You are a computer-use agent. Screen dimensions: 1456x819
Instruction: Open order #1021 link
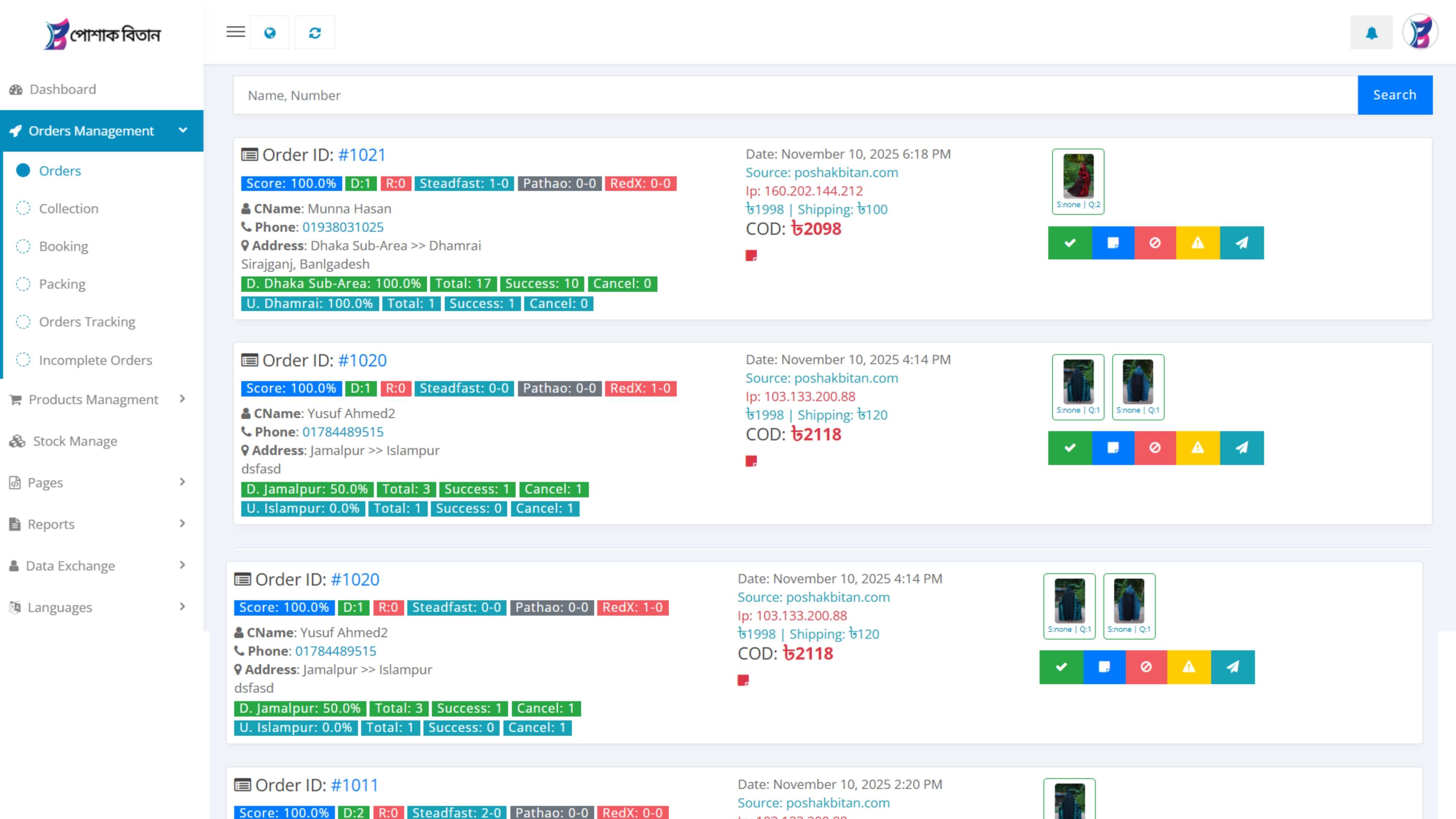click(362, 155)
